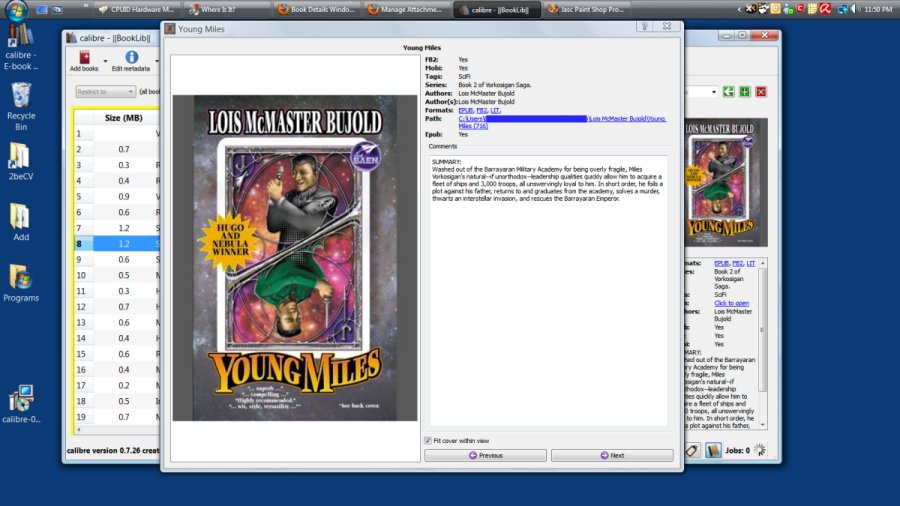Go to the Next book
The height and width of the screenshot is (506, 900).
[x=612, y=455]
